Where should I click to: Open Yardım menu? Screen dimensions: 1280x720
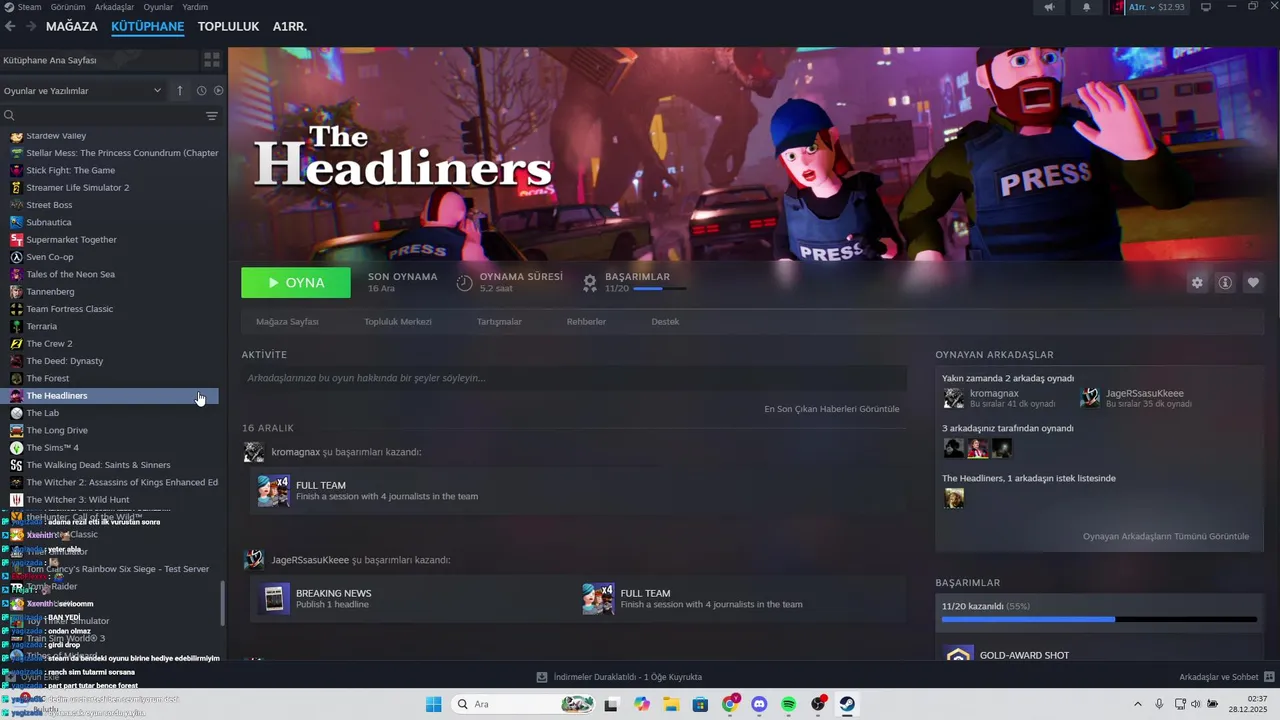point(195,7)
